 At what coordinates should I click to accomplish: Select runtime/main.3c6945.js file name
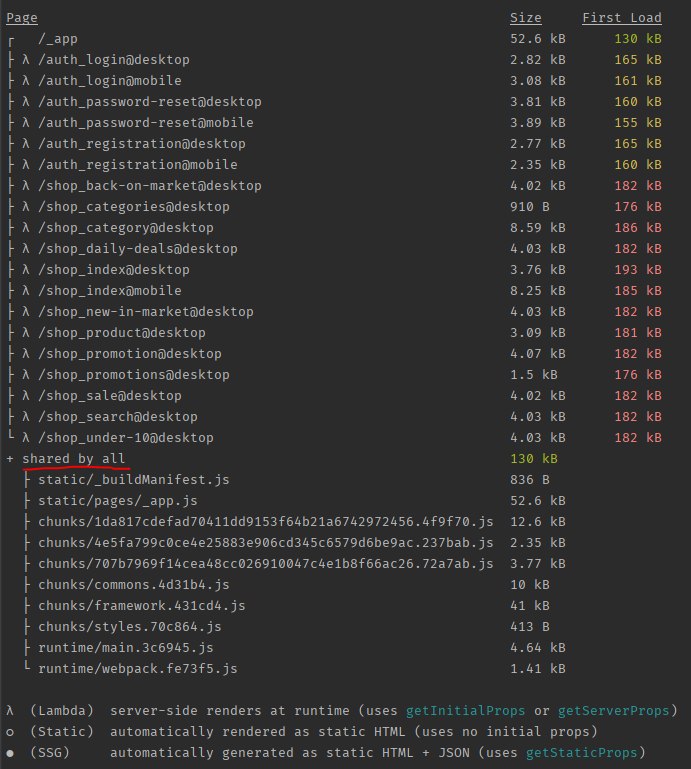(x=126, y=648)
